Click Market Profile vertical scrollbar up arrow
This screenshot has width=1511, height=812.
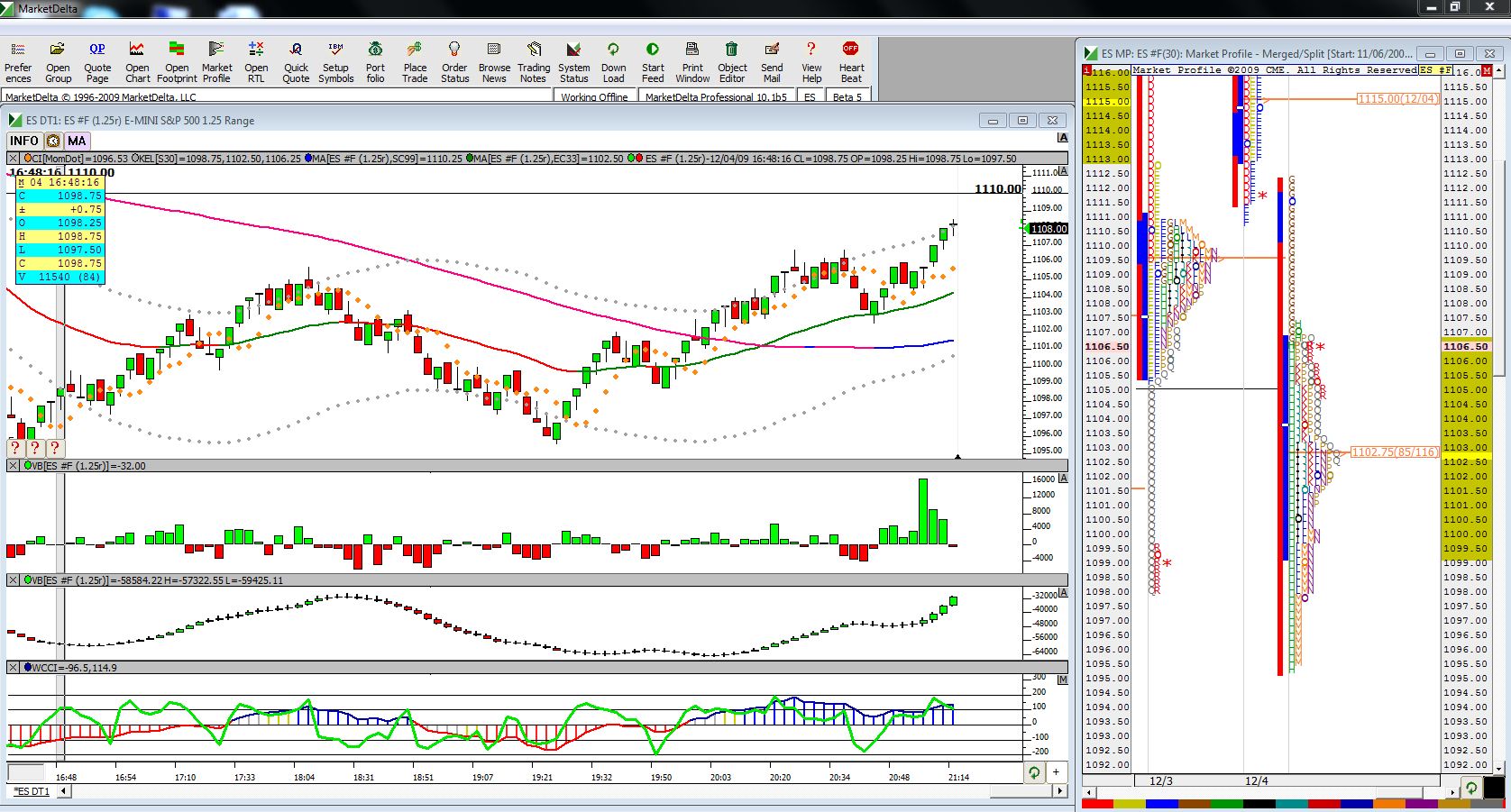pos(1500,69)
